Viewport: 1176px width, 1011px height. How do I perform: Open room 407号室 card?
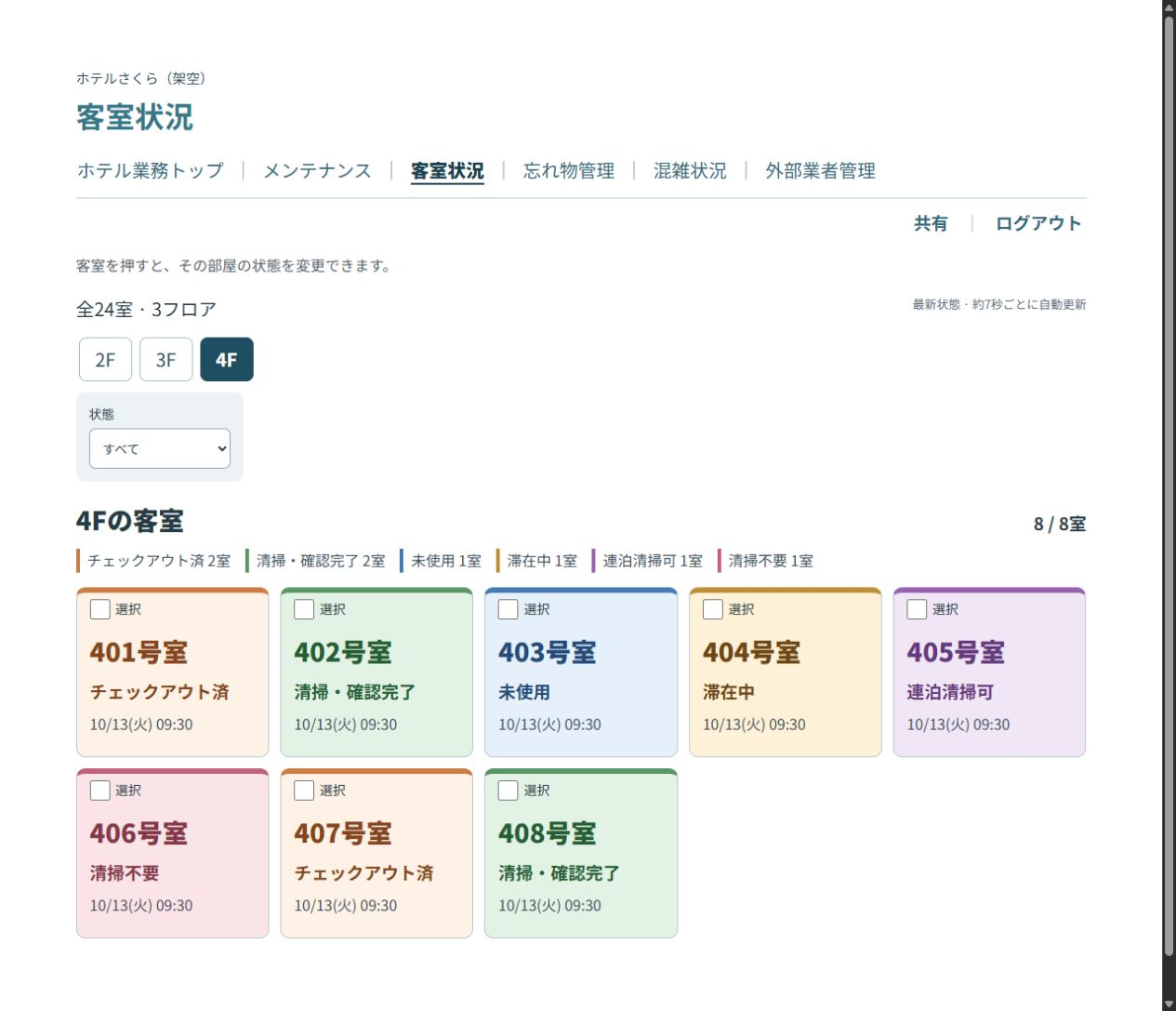click(x=377, y=853)
